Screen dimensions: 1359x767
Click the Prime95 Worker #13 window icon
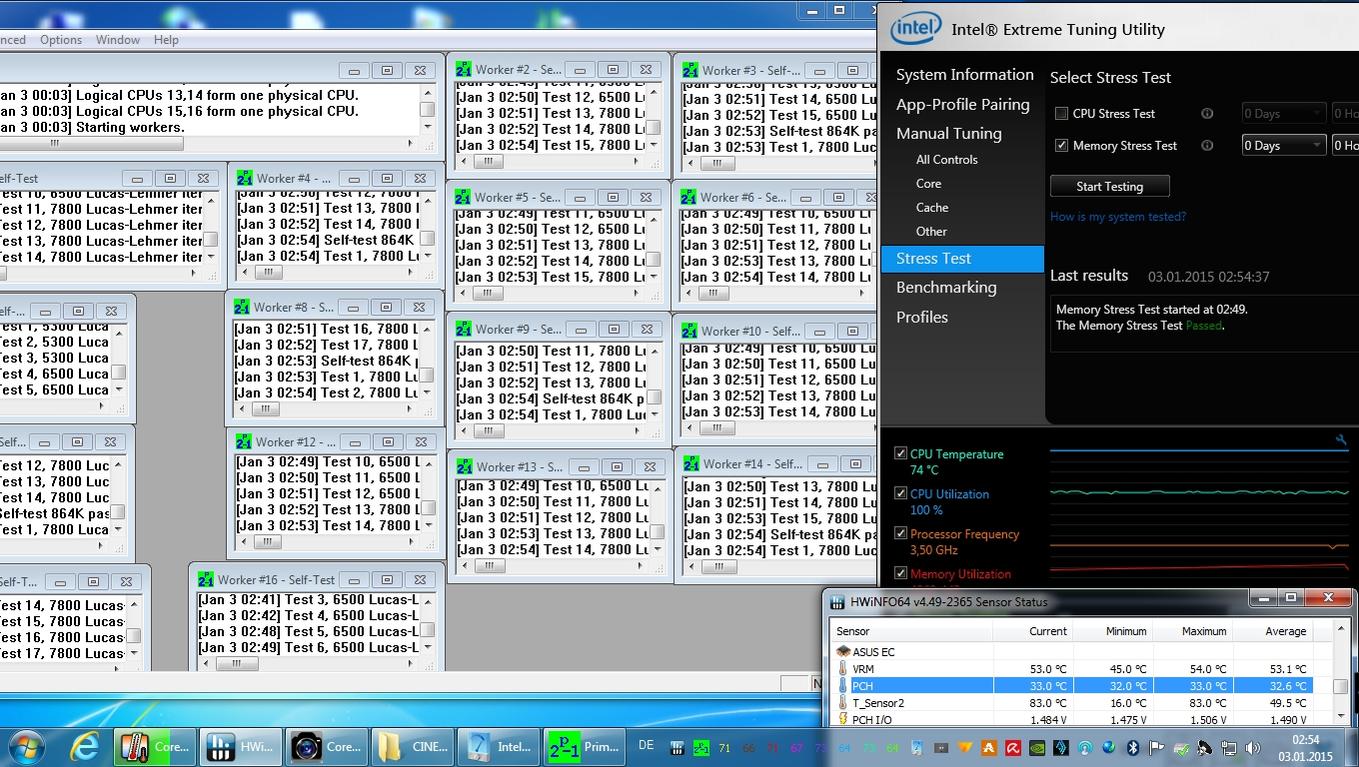click(464, 466)
